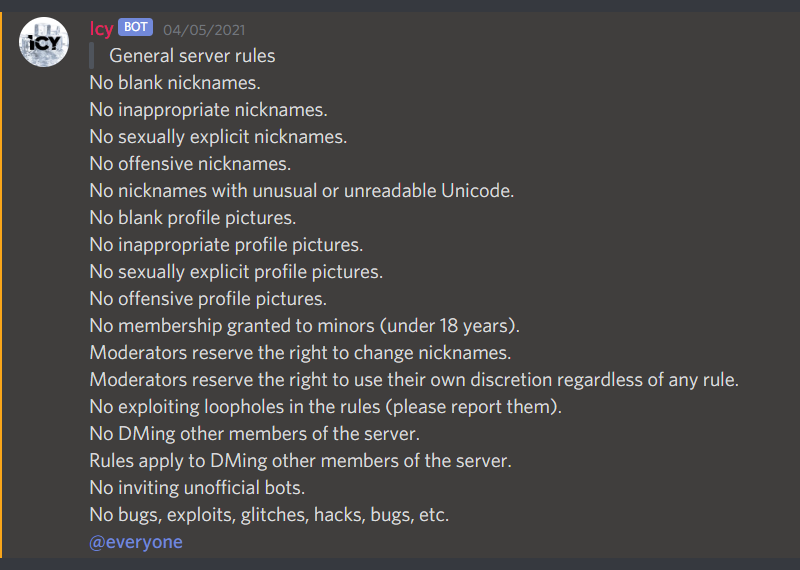This screenshot has width=800, height=570.
Task: Click the line 'No offensive profile pictures.'
Action: click(208, 299)
